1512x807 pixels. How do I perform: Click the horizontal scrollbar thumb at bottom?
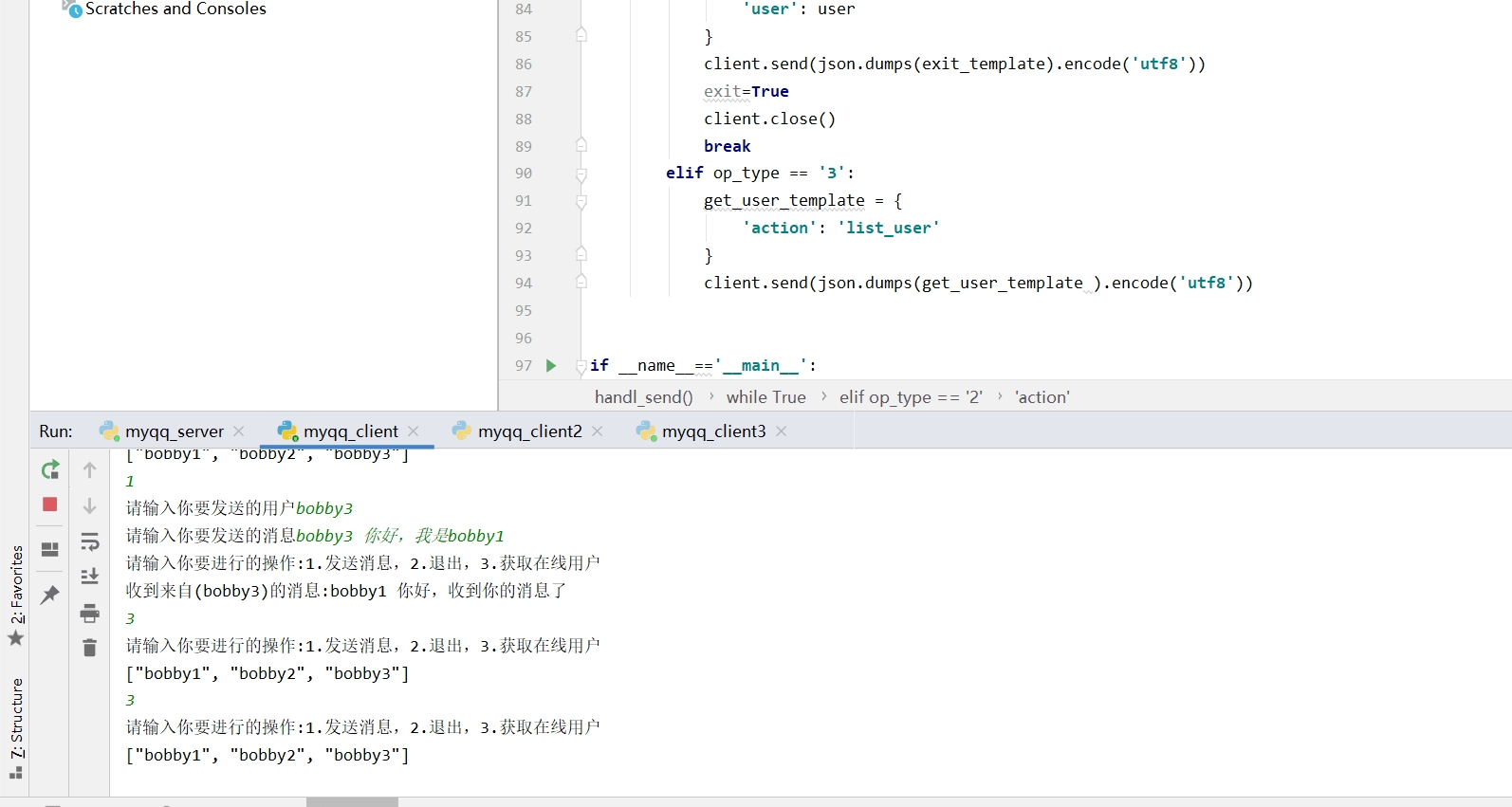pos(352,802)
